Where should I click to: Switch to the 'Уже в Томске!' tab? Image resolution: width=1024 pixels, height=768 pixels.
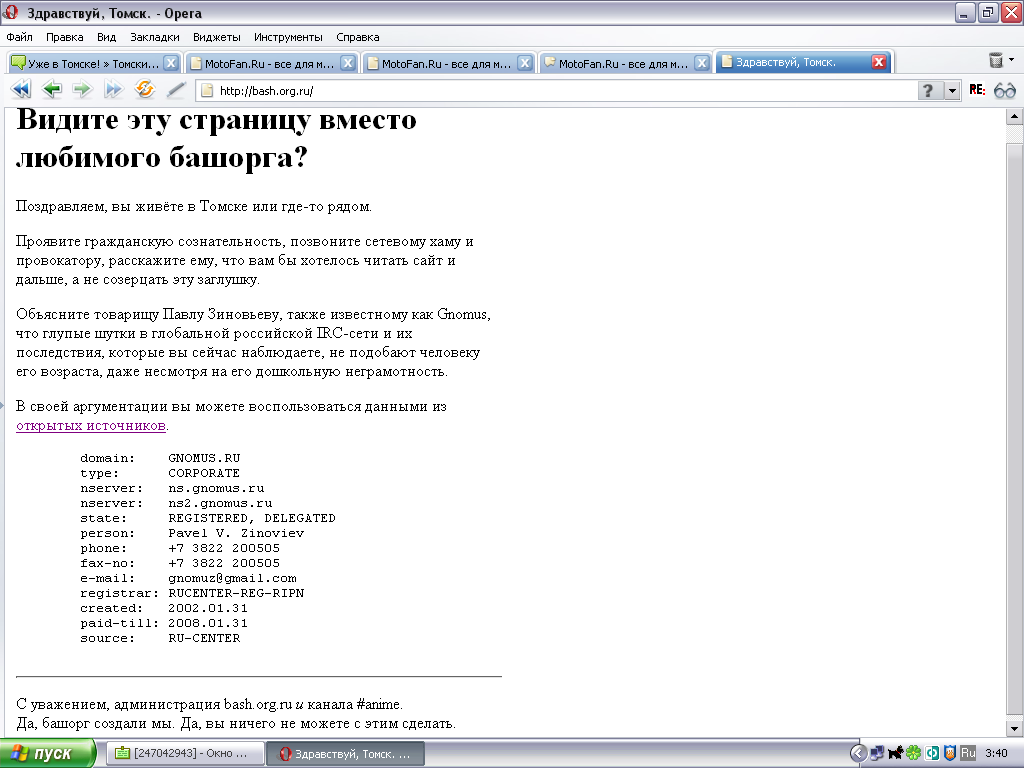94,63
